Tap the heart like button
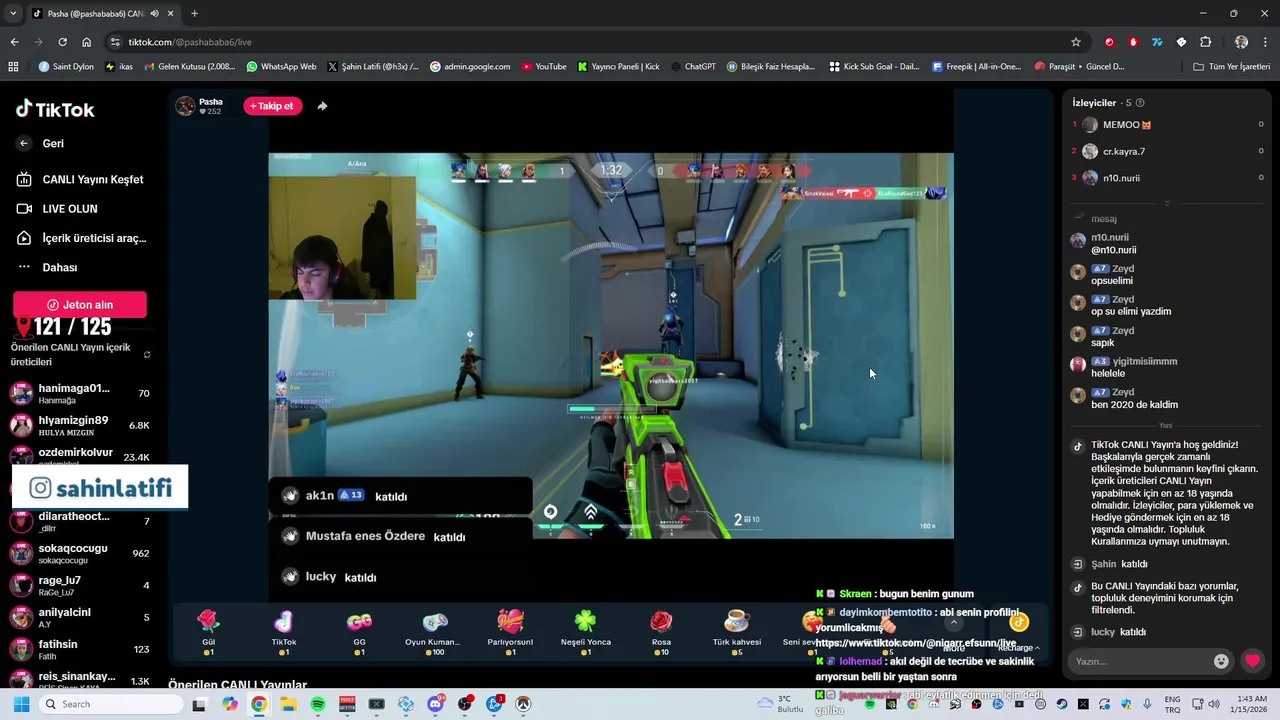This screenshot has height=720, width=1280. click(x=1252, y=661)
